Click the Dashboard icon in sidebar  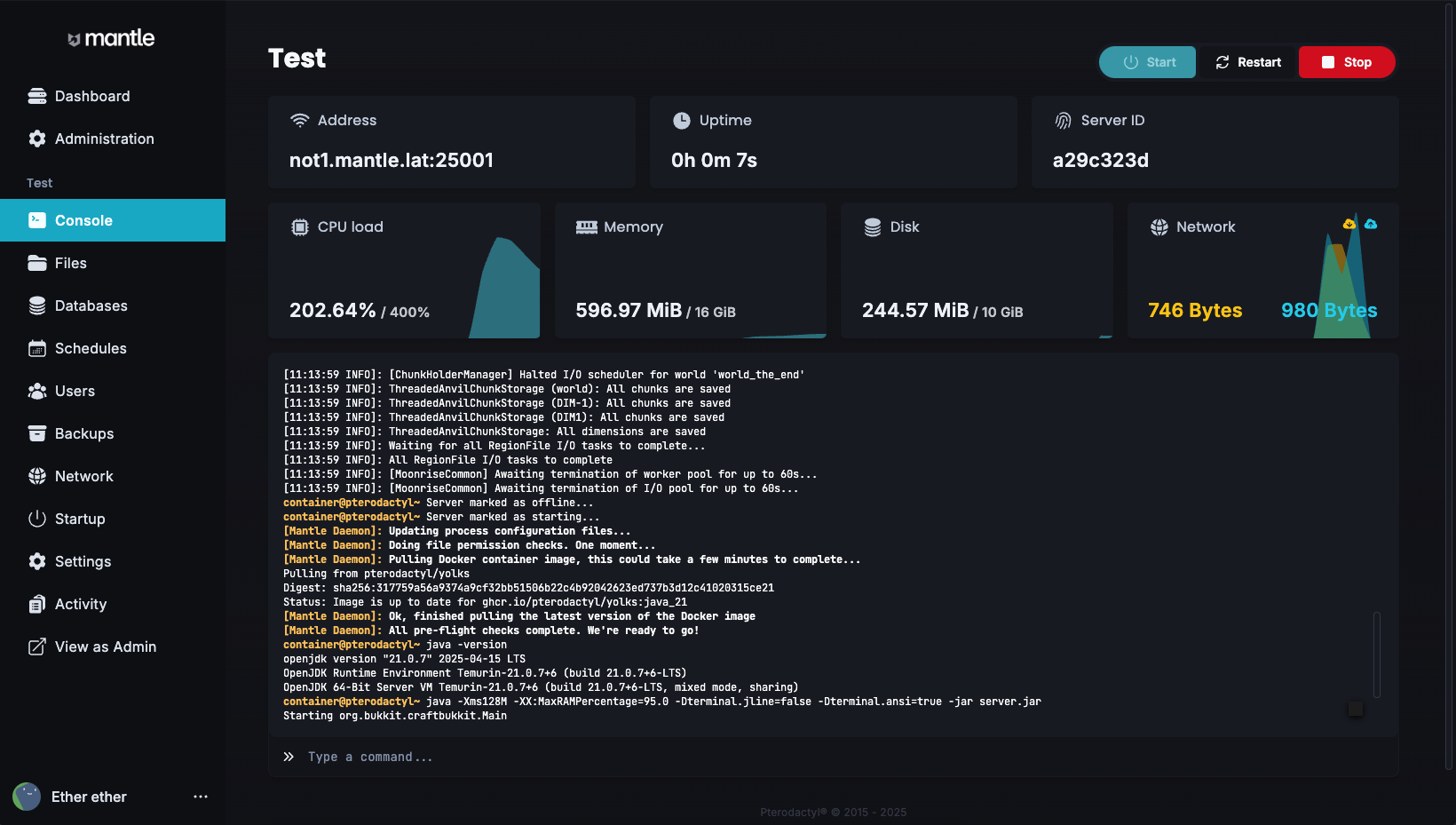tap(37, 96)
